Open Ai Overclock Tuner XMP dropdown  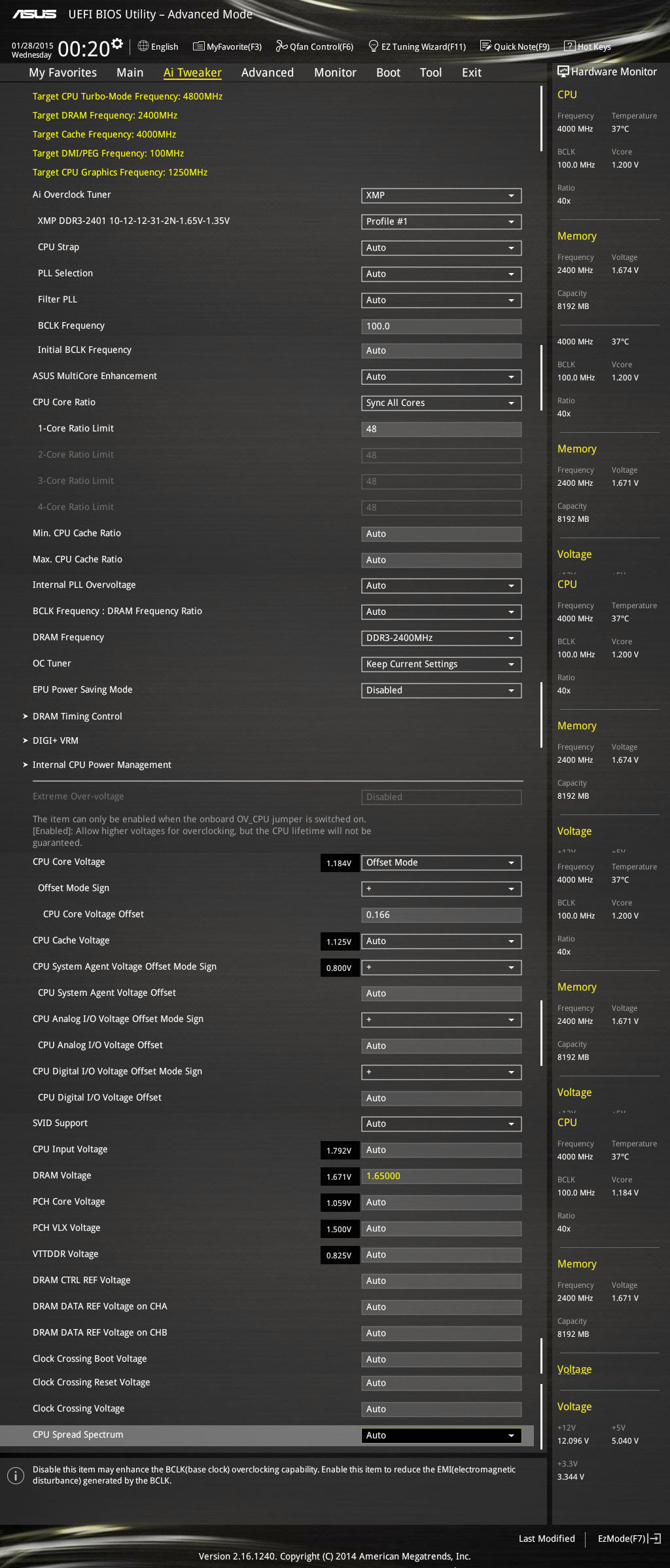pyautogui.click(x=442, y=196)
